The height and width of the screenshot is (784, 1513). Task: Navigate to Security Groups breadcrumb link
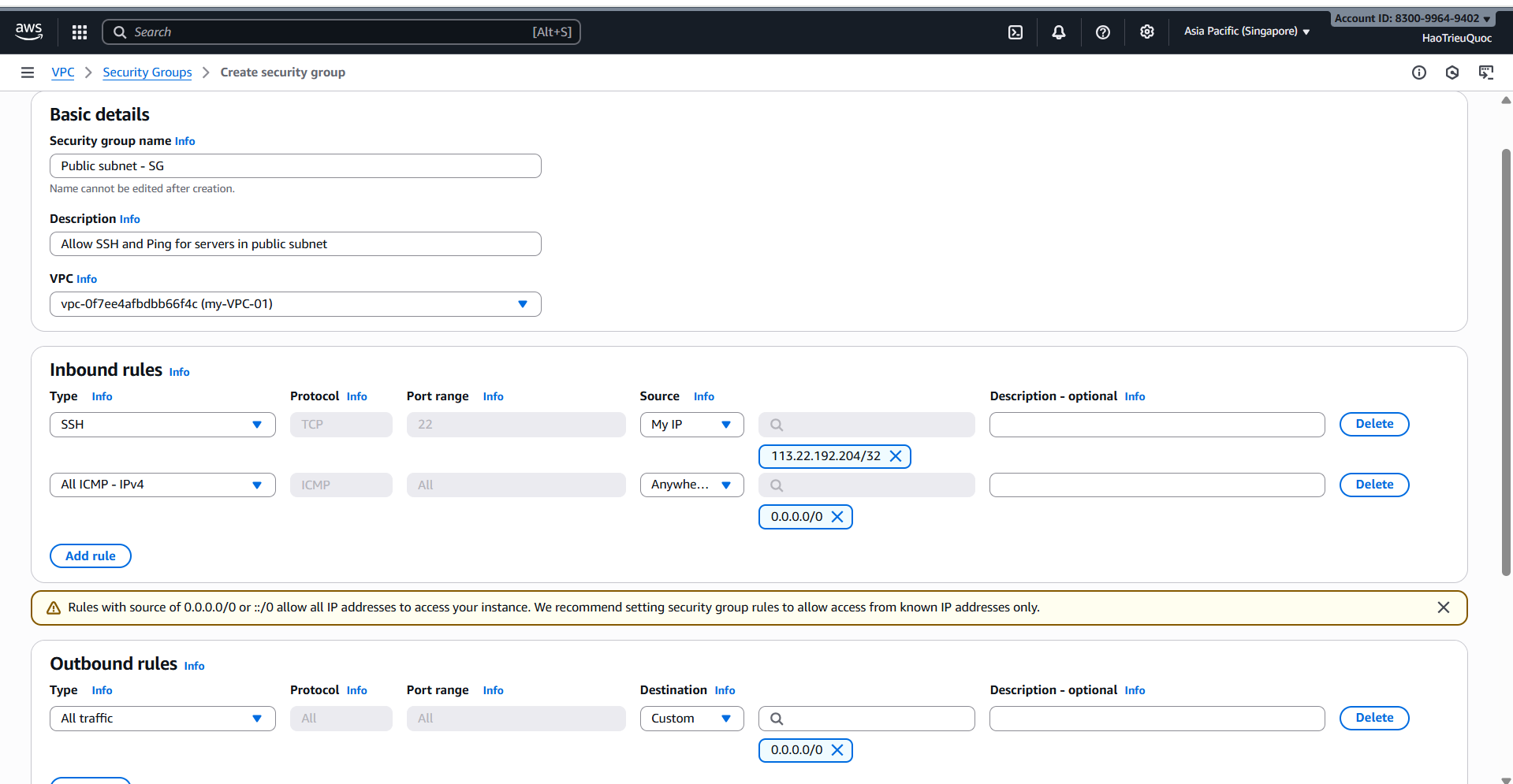pyautogui.click(x=147, y=72)
